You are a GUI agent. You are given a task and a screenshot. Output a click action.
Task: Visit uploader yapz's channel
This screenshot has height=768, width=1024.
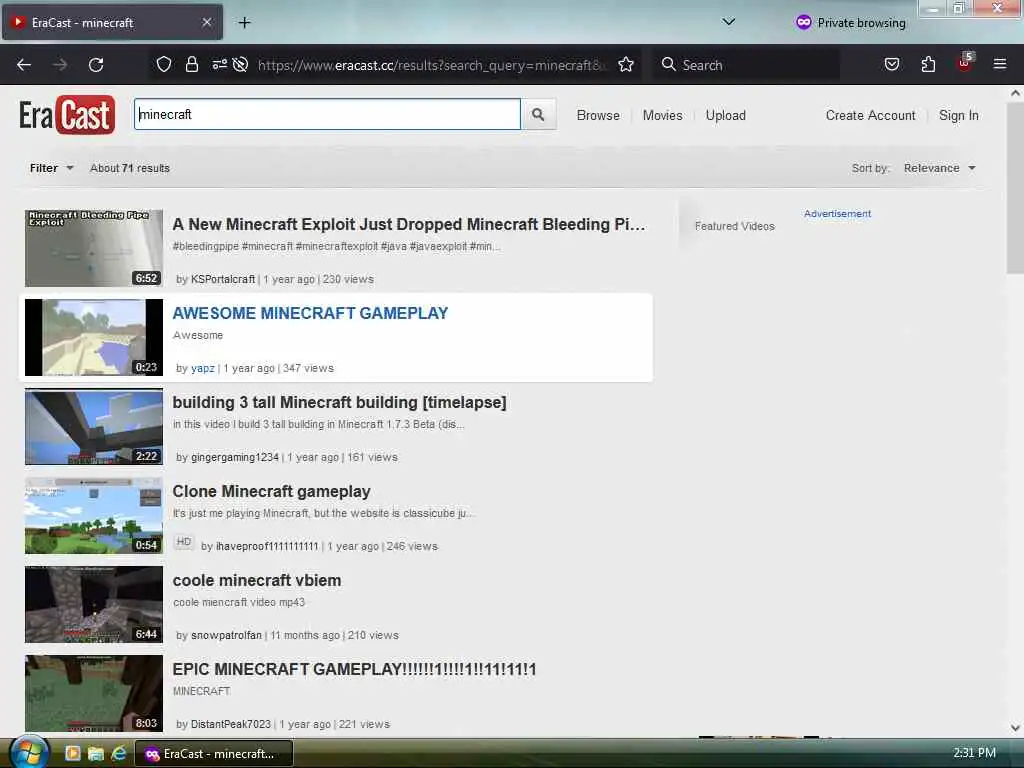[x=202, y=368]
